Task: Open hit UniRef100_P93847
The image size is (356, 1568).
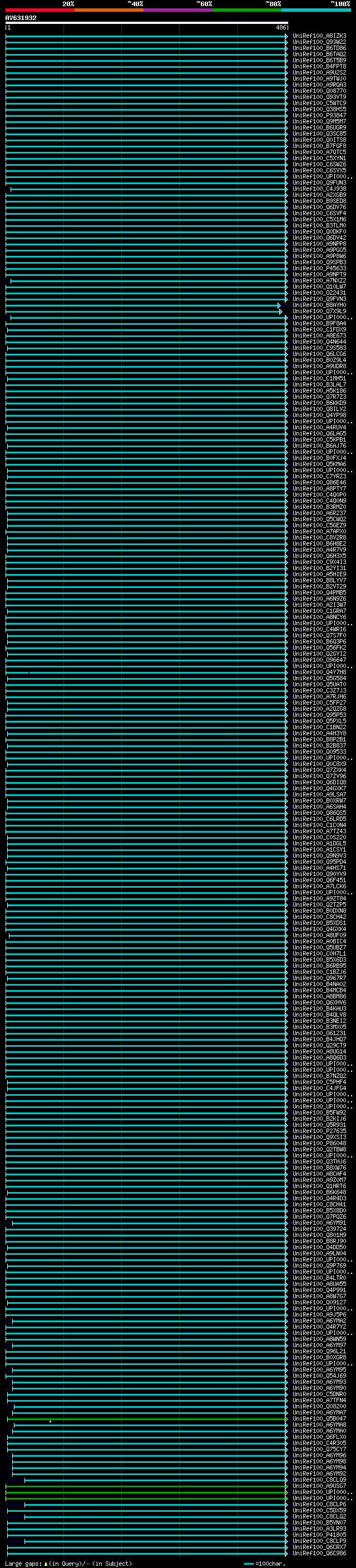Action: pyautogui.click(x=319, y=116)
